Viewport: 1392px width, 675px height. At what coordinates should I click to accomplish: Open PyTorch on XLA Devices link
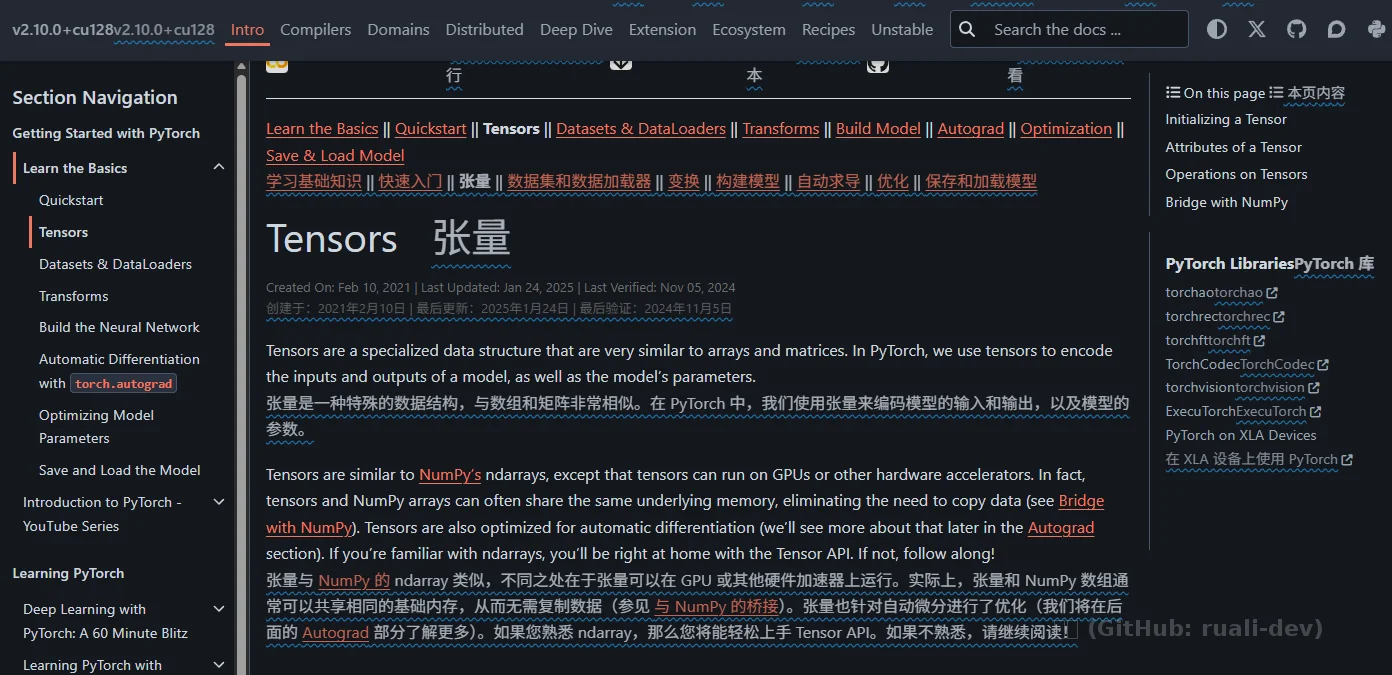pyautogui.click(x=1241, y=436)
